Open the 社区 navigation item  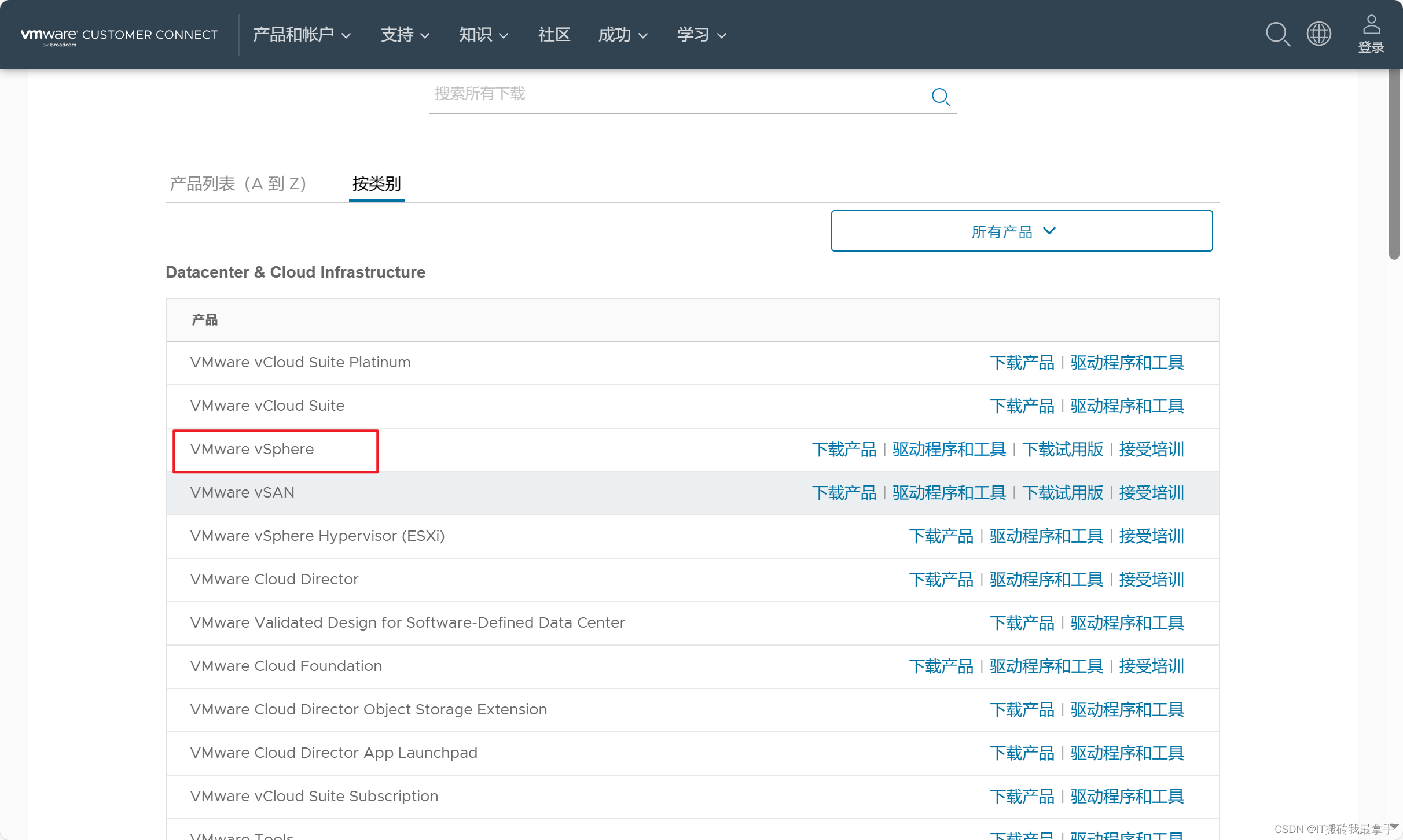tap(554, 35)
